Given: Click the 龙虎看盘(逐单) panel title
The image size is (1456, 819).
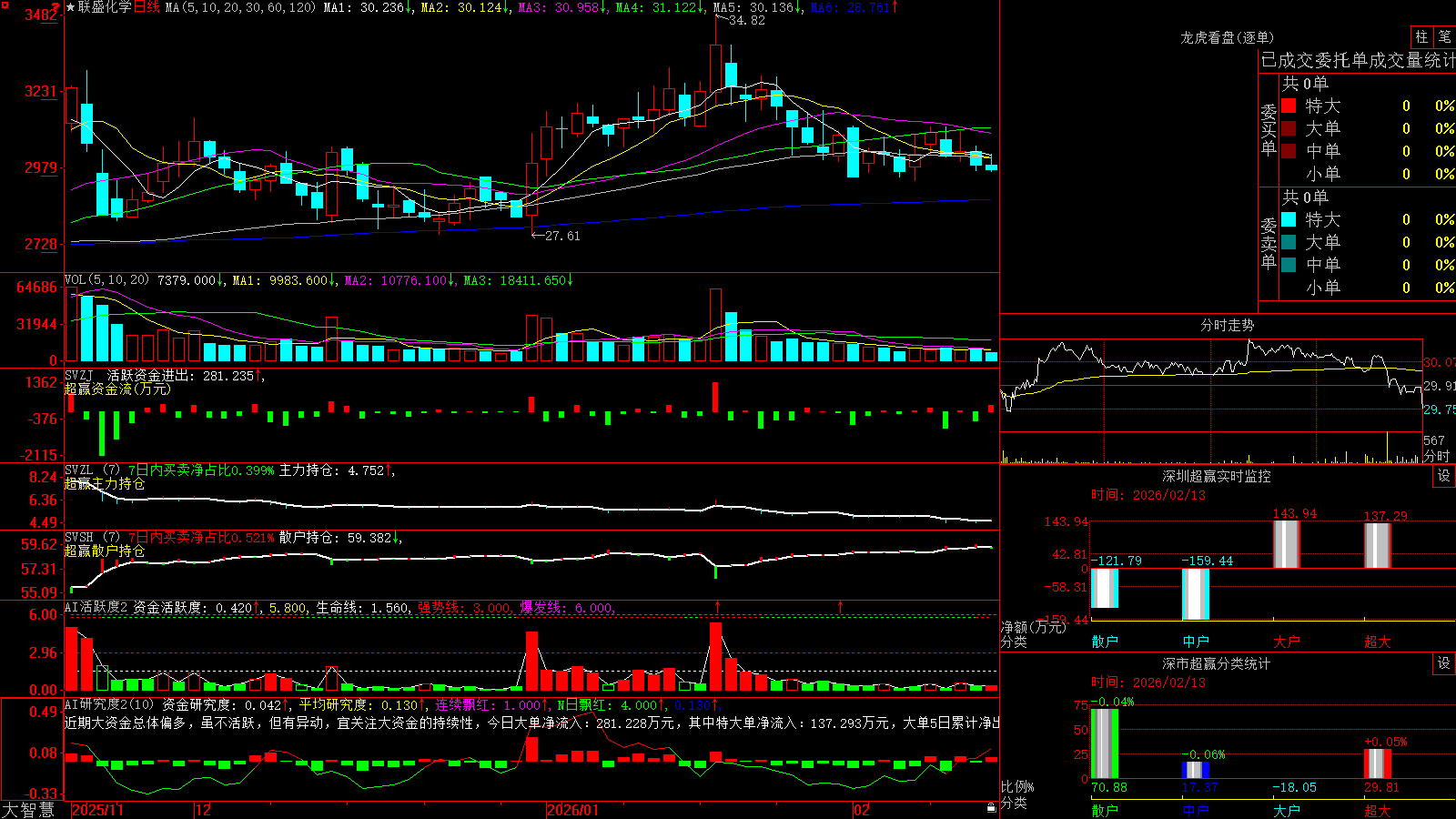Looking at the screenshot, I should pos(1228,37).
